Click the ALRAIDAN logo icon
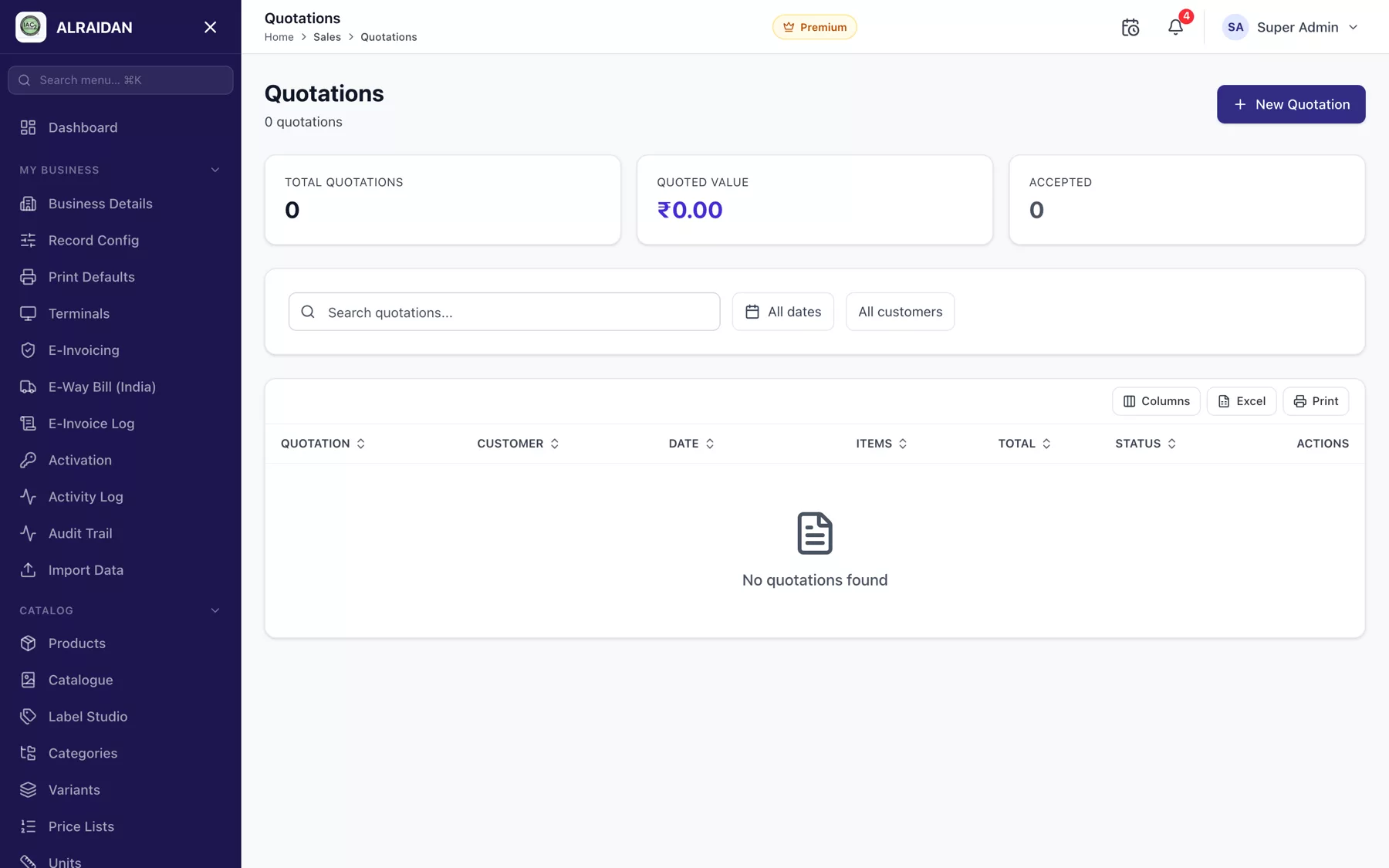 click(x=31, y=27)
